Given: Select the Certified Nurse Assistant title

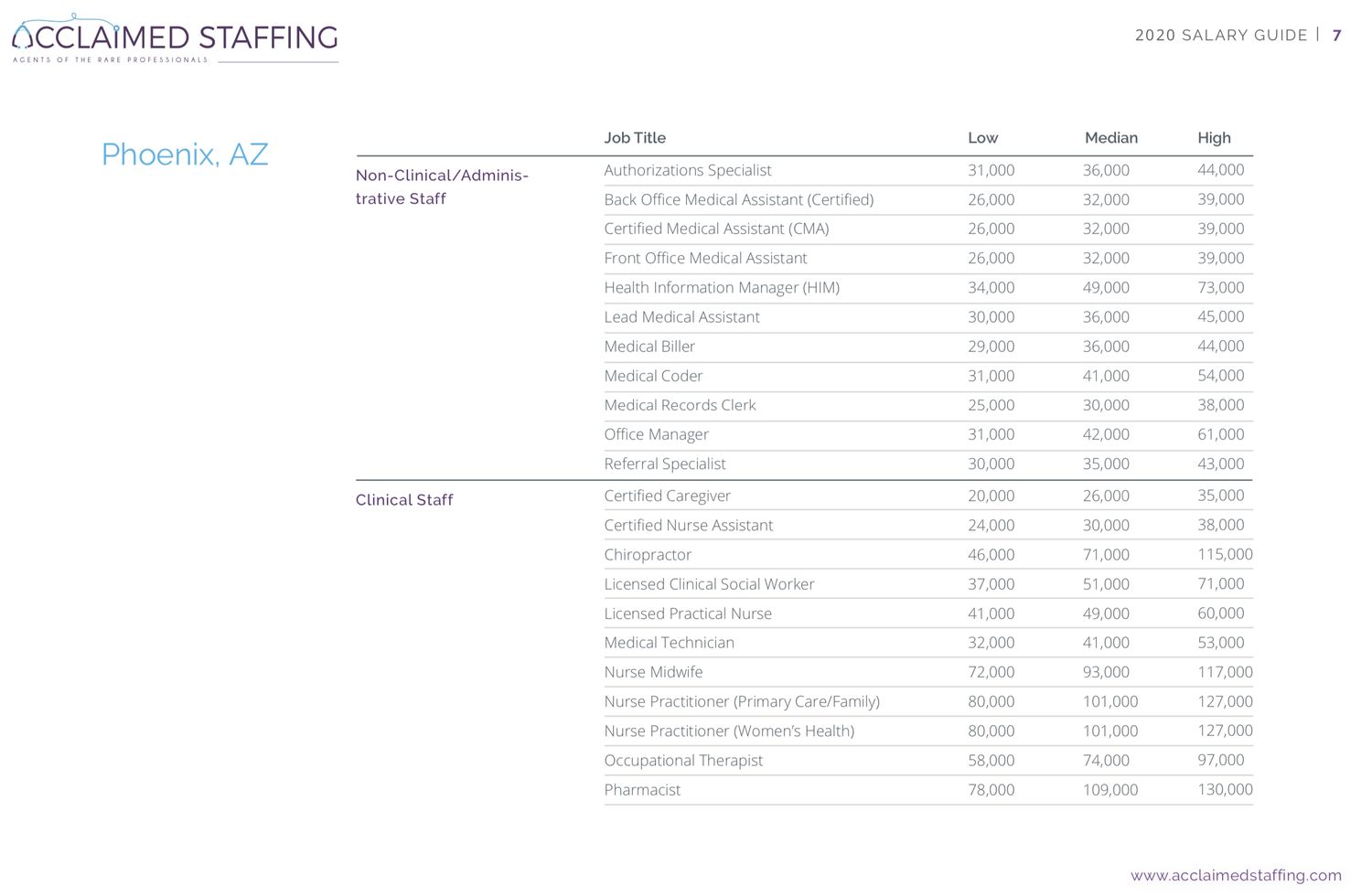Looking at the screenshot, I should 688,525.
